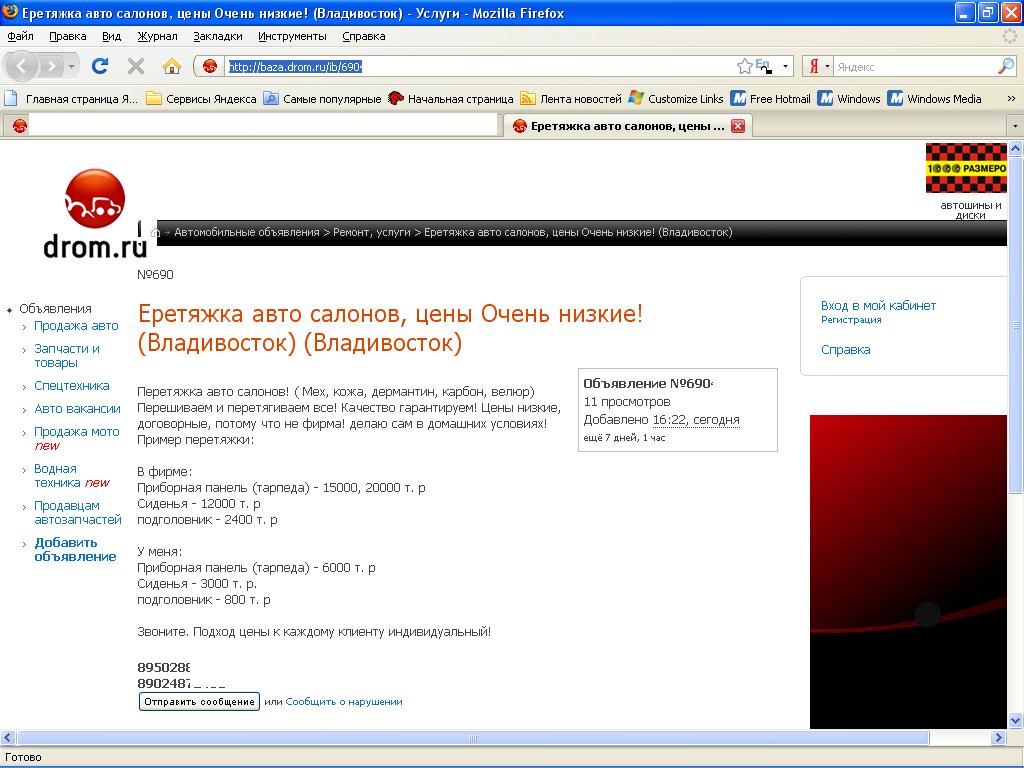Open the Инструменты menu
The height and width of the screenshot is (768, 1024).
(x=292, y=36)
